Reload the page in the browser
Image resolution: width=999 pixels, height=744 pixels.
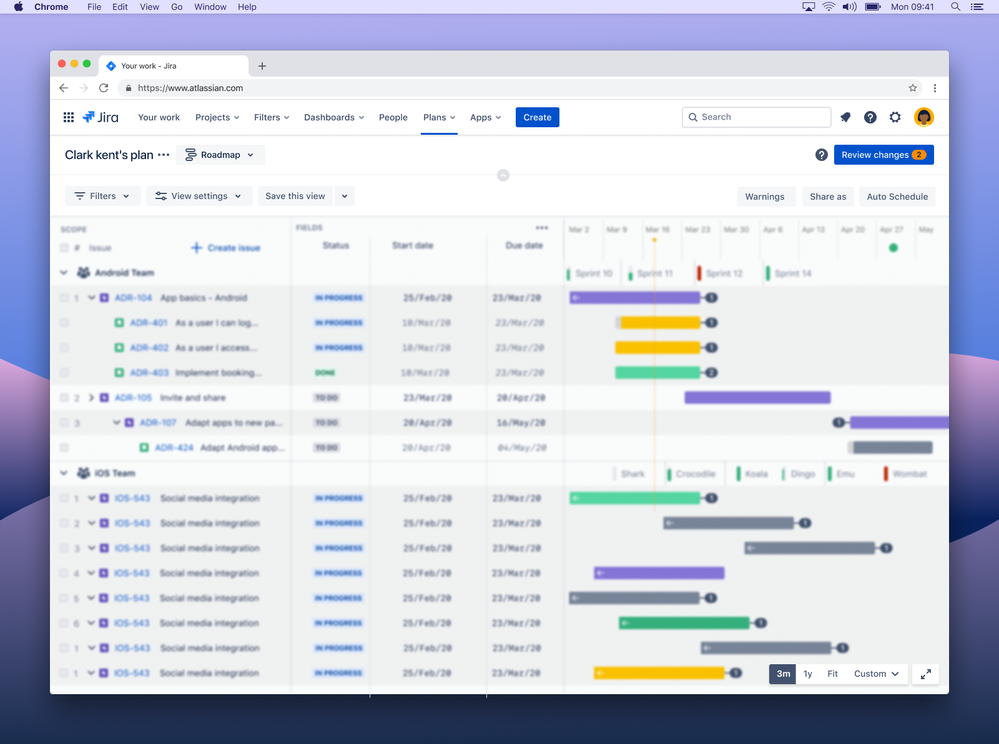pyautogui.click(x=104, y=88)
